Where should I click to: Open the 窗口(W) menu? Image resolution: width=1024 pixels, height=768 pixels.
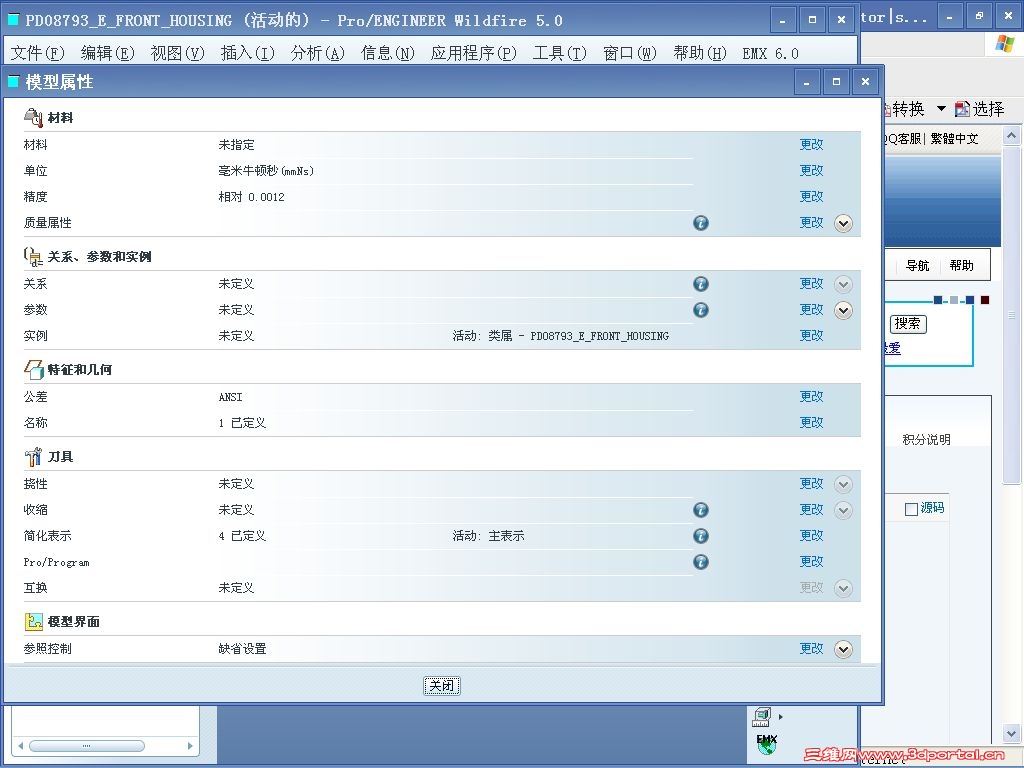tap(630, 53)
